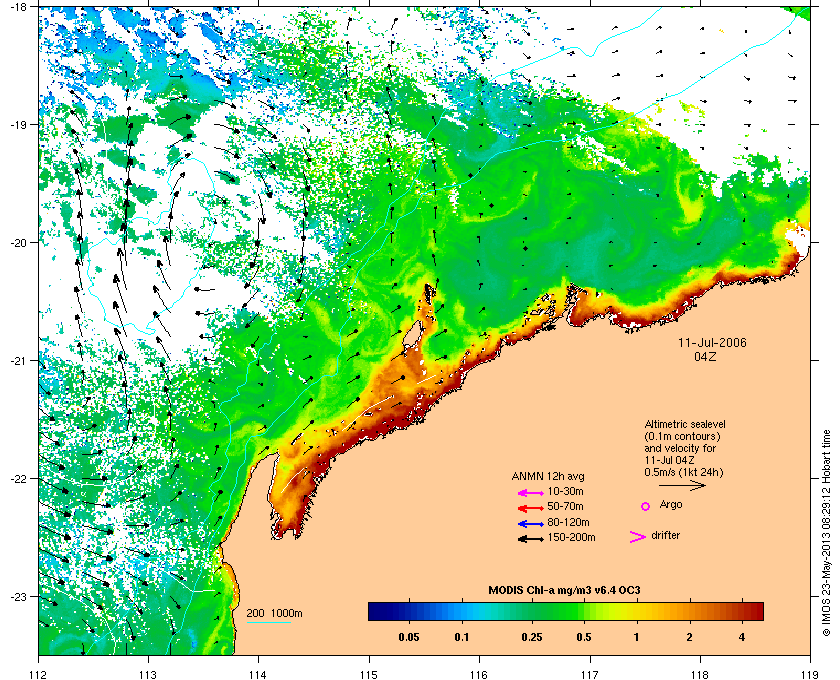Click the red 50-70m arrow icon
Viewport: 840px width, 680px height.
[530, 508]
